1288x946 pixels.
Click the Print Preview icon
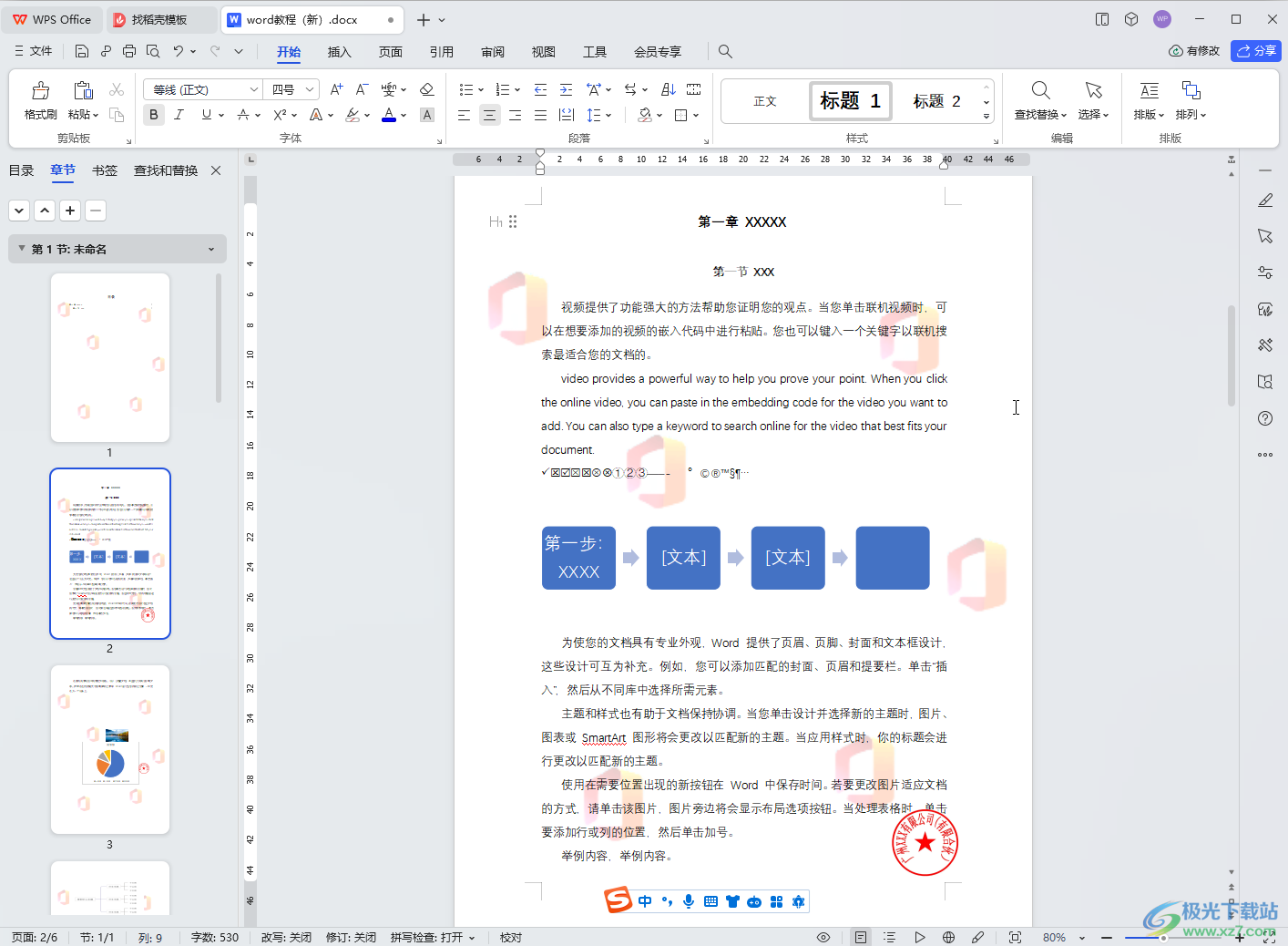tap(153, 51)
